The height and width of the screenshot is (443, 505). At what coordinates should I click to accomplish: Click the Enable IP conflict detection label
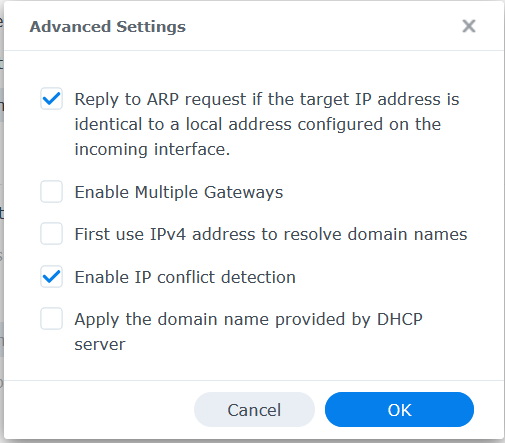pos(185,277)
